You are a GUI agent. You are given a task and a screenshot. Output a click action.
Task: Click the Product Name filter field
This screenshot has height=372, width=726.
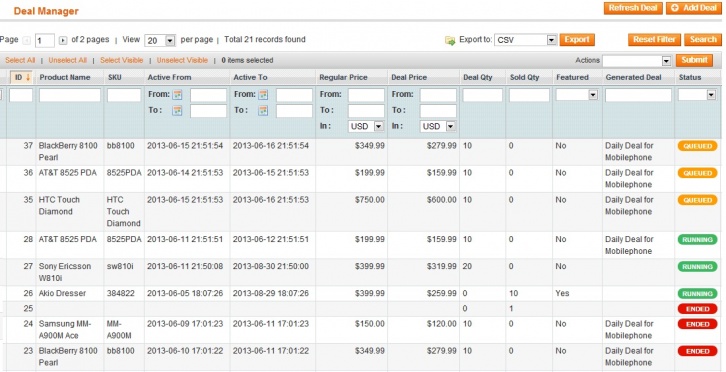point(70,95)
